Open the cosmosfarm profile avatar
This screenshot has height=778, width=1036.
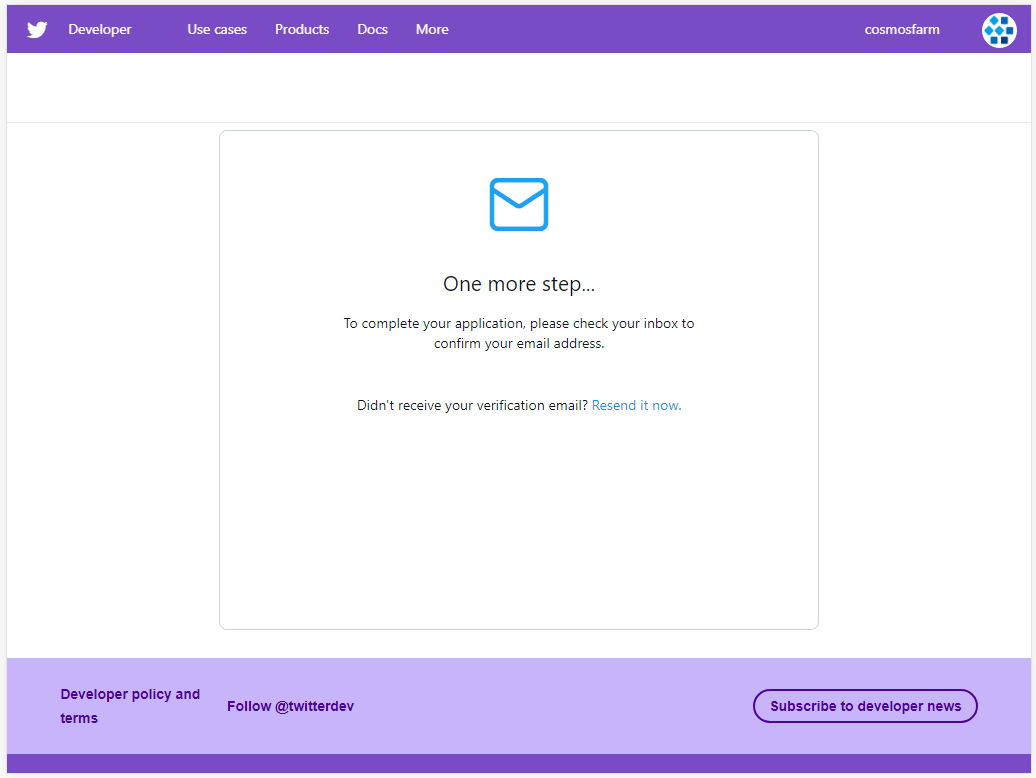coord(998,31)
